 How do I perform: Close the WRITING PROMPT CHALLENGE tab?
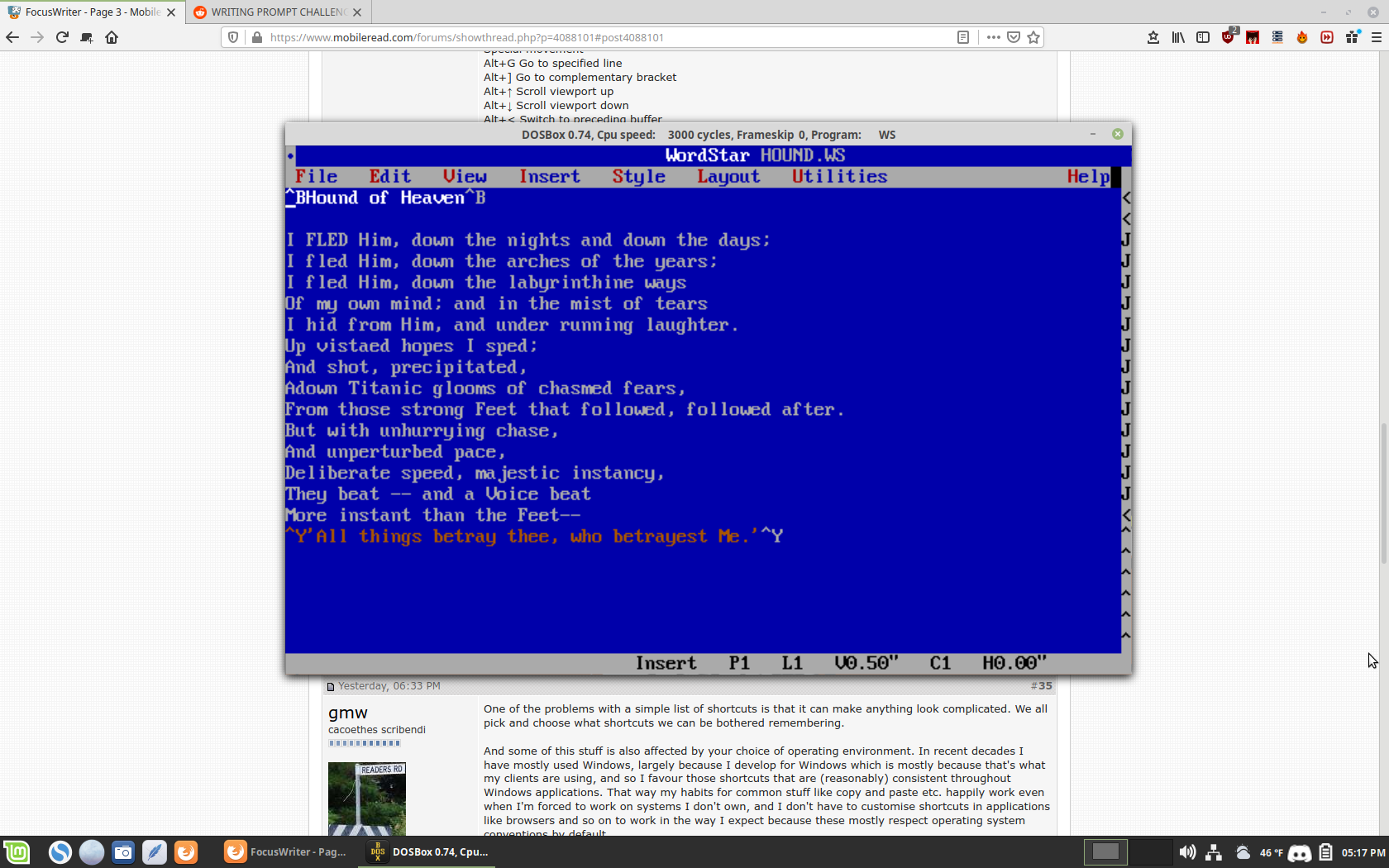coord(357,12)
